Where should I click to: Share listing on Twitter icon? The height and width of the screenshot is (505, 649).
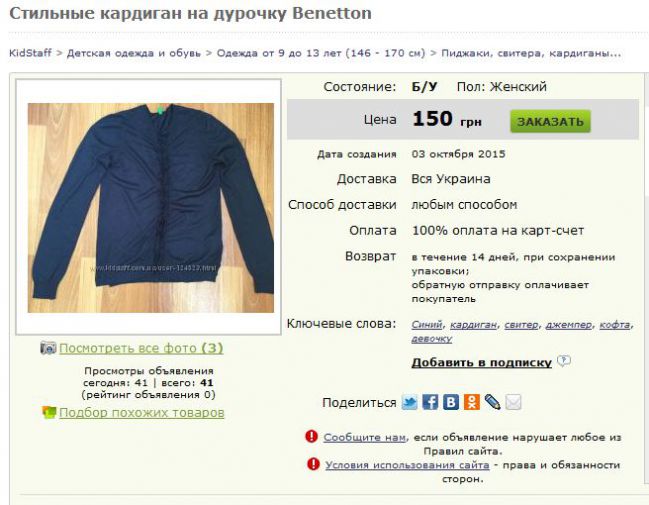pyautogui.click(x=409, y=402)
